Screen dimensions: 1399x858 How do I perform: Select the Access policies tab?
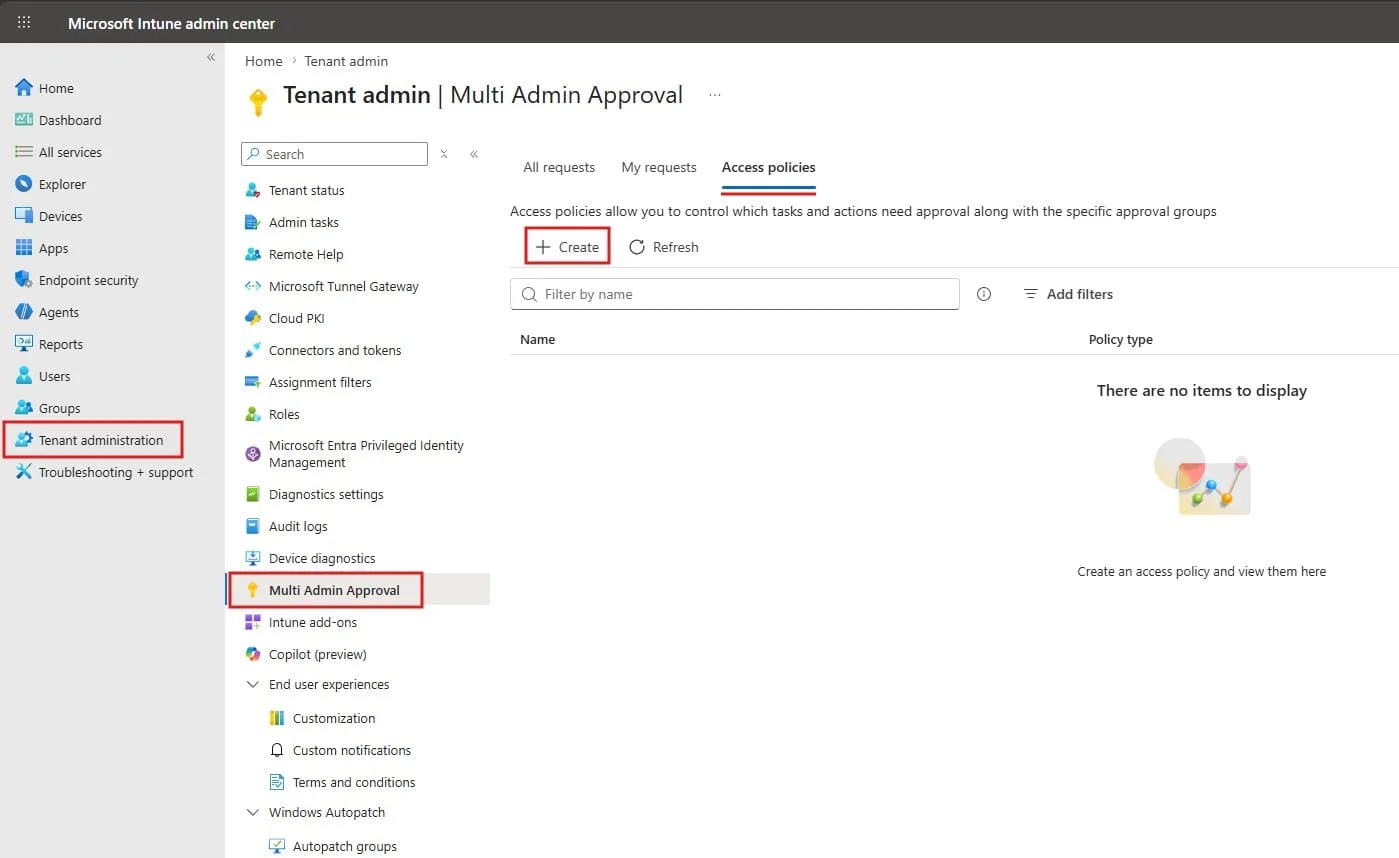pyautogui.click(x=769, y=167)
